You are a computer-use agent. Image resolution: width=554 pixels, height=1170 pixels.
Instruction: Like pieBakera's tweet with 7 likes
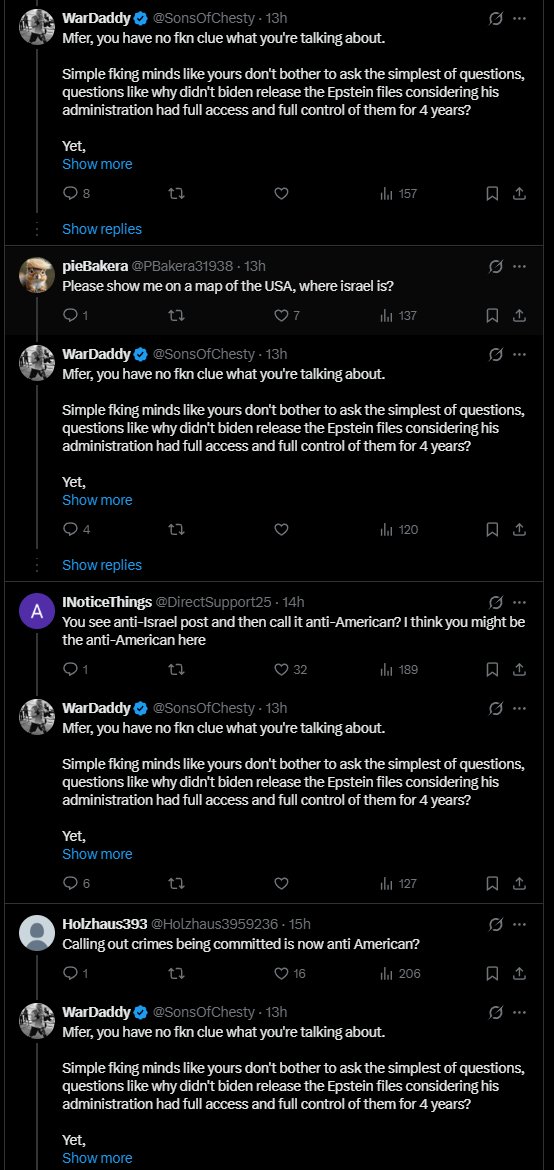point(287,316)
